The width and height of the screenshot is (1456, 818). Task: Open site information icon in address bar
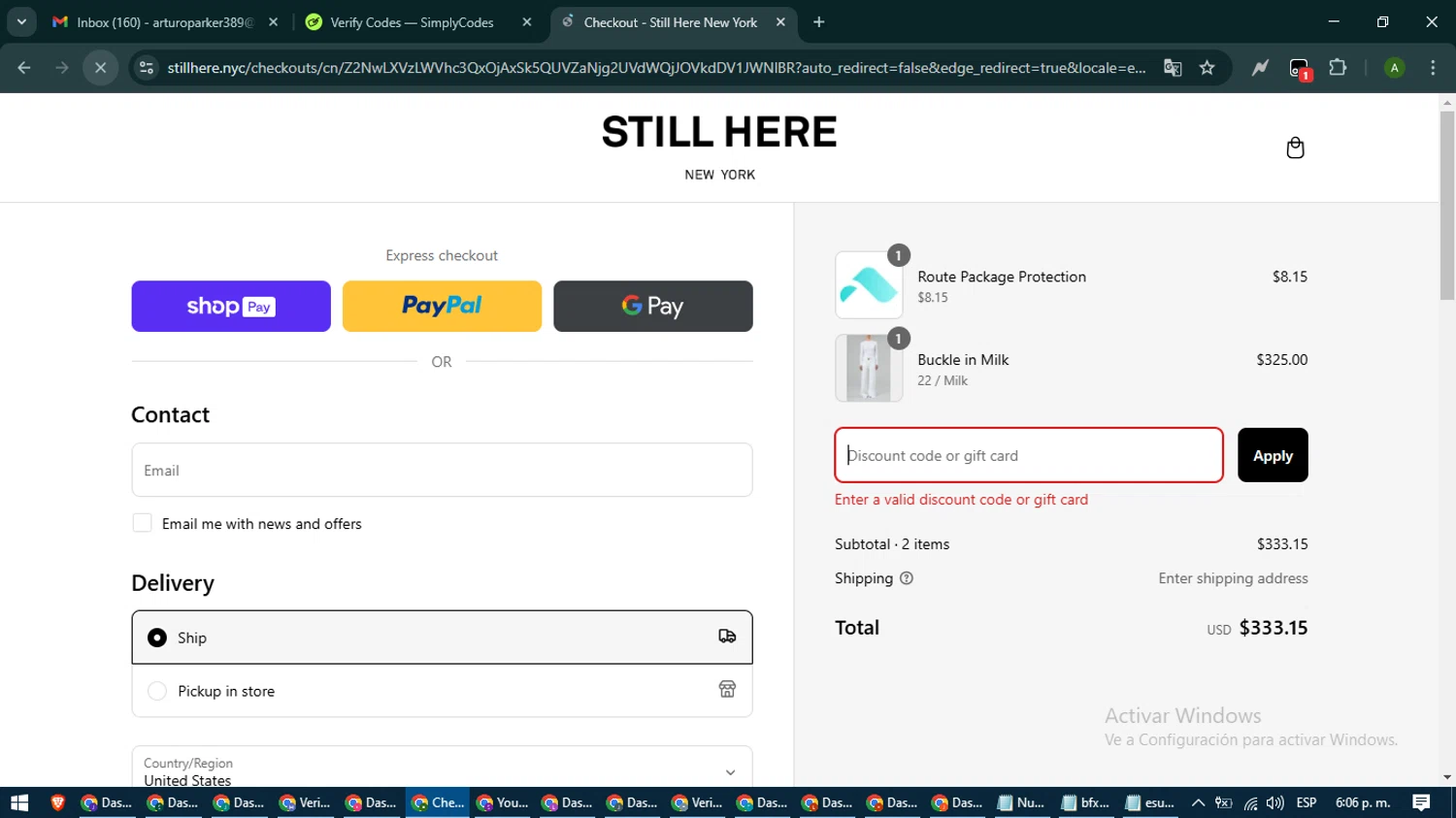pos(147,68)
